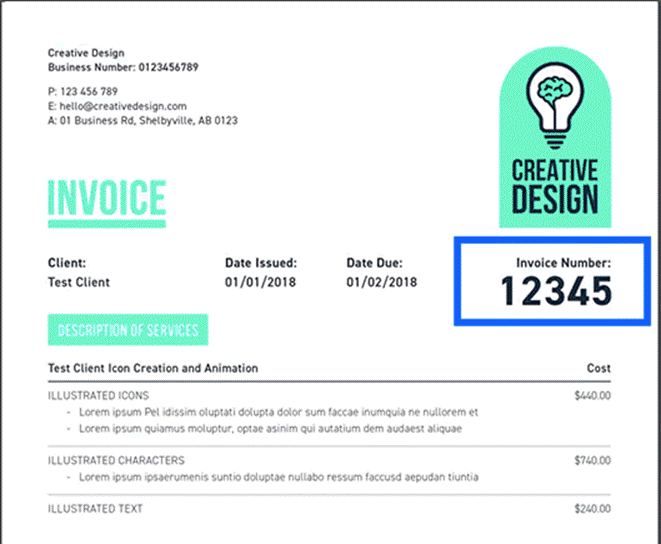Viewport: 661px width, 544px height.
Task: Click the "Client:" label
Action: (67, 263)
